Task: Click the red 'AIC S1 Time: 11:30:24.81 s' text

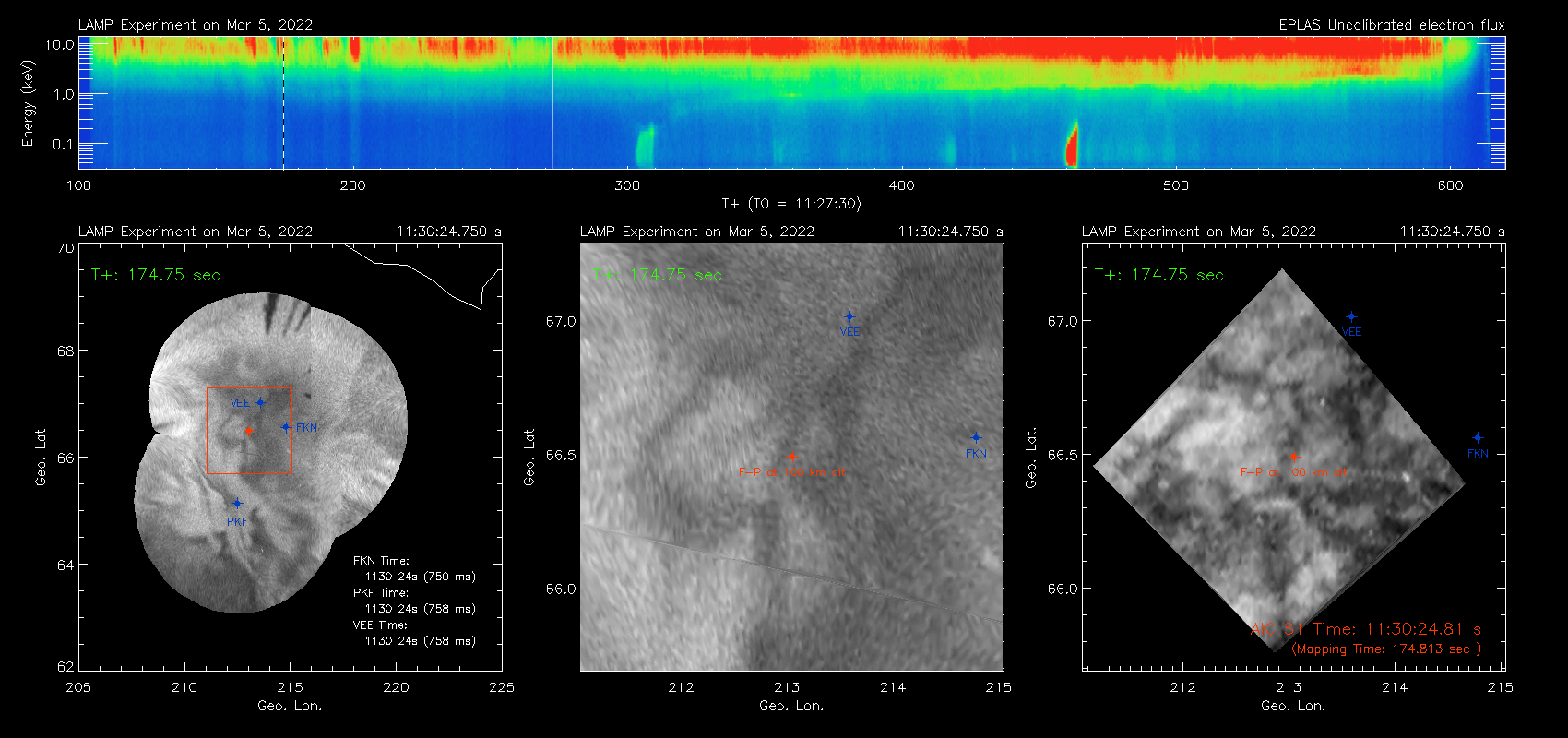Action: [x=1366, y=629]
